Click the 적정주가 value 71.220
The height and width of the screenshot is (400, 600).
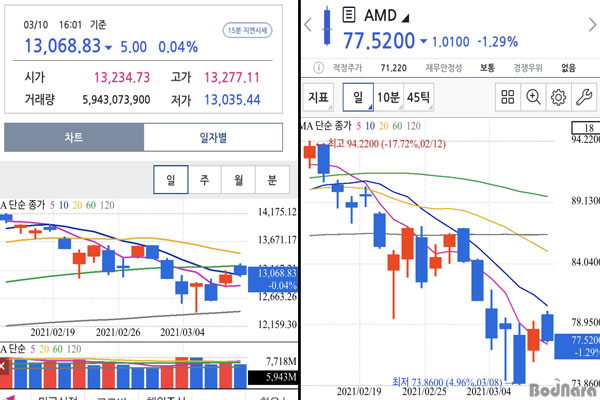pos(393,68)
